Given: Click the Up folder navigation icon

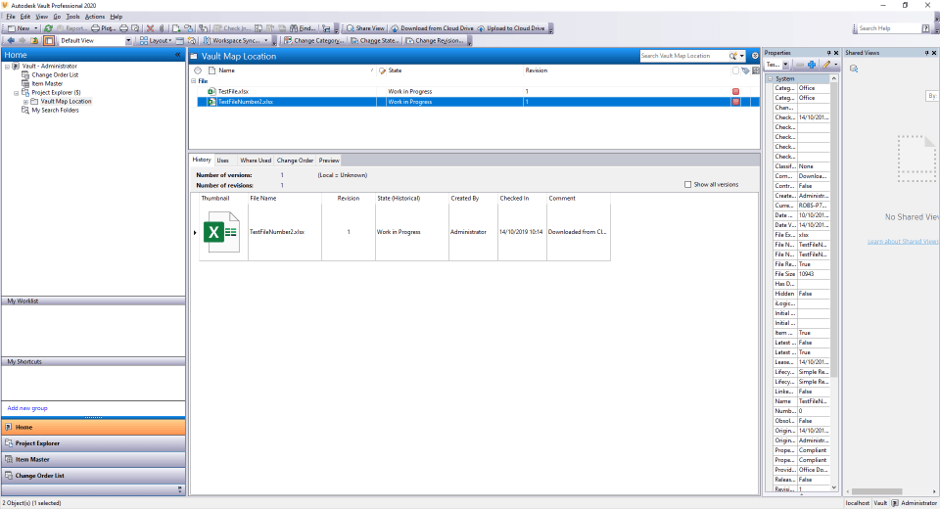Looking at the screenshot, I should point(35,41).
